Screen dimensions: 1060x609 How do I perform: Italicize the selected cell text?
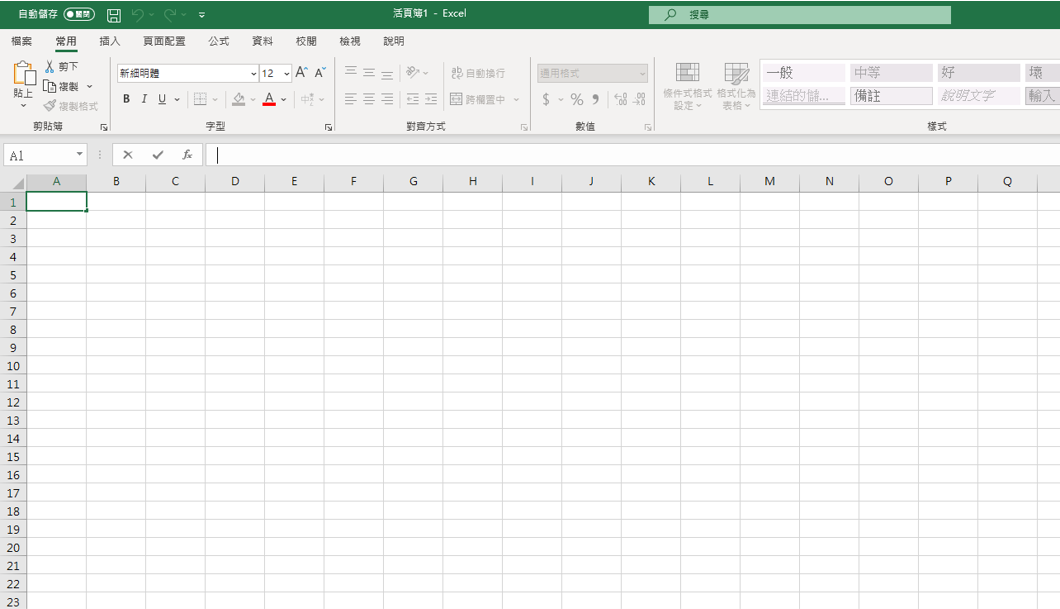click(143, 98)
